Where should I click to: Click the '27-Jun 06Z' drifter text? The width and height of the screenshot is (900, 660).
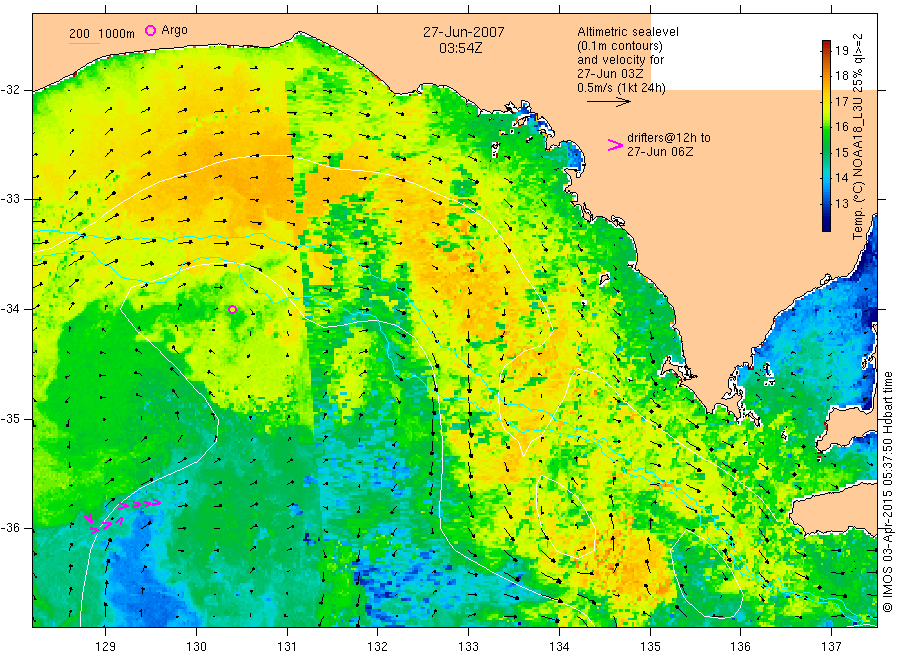tap(660, 152)
